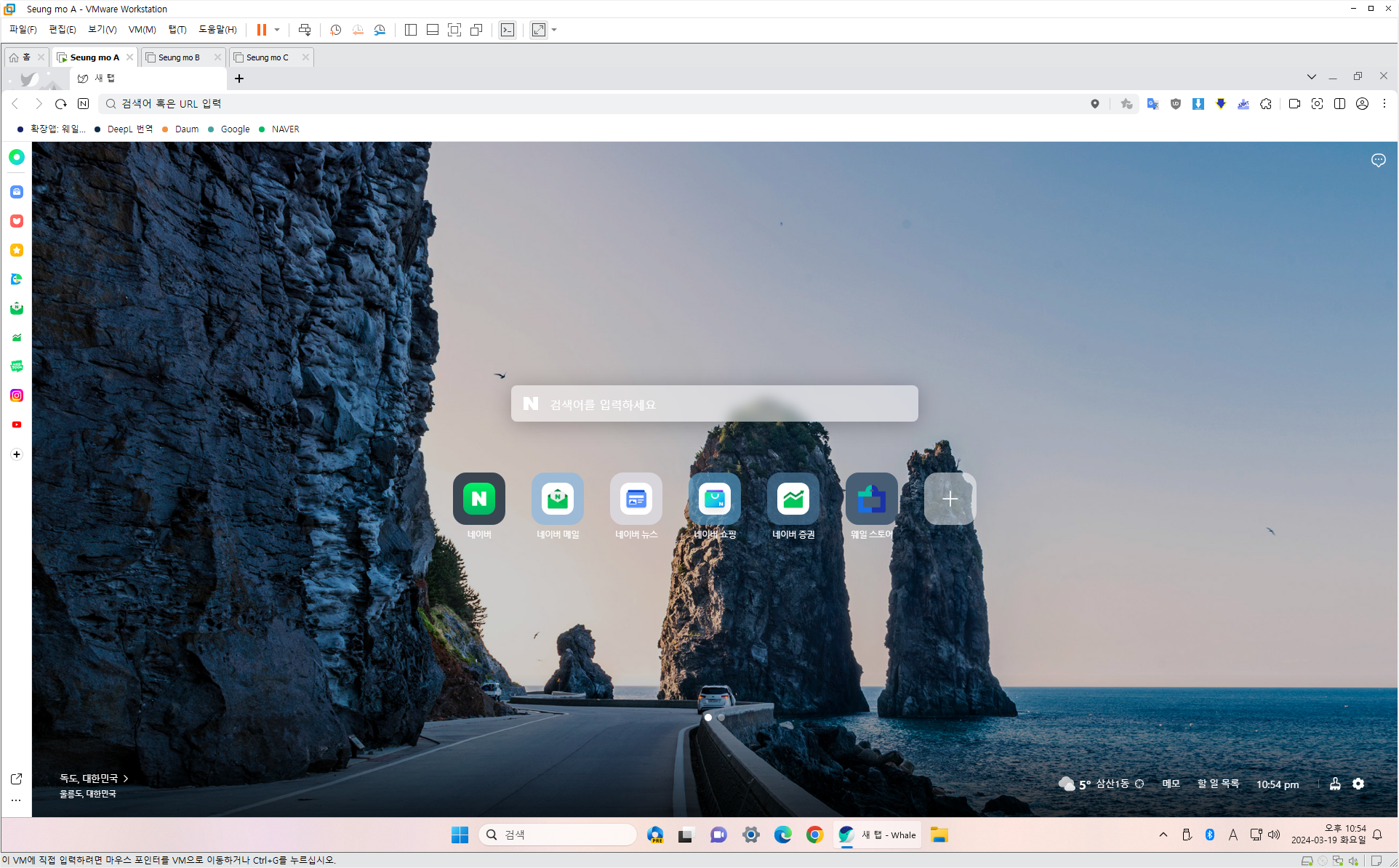Open VMware power options dropdown arrow
This screenshot has width=1399, height=868.
[277, 30]
